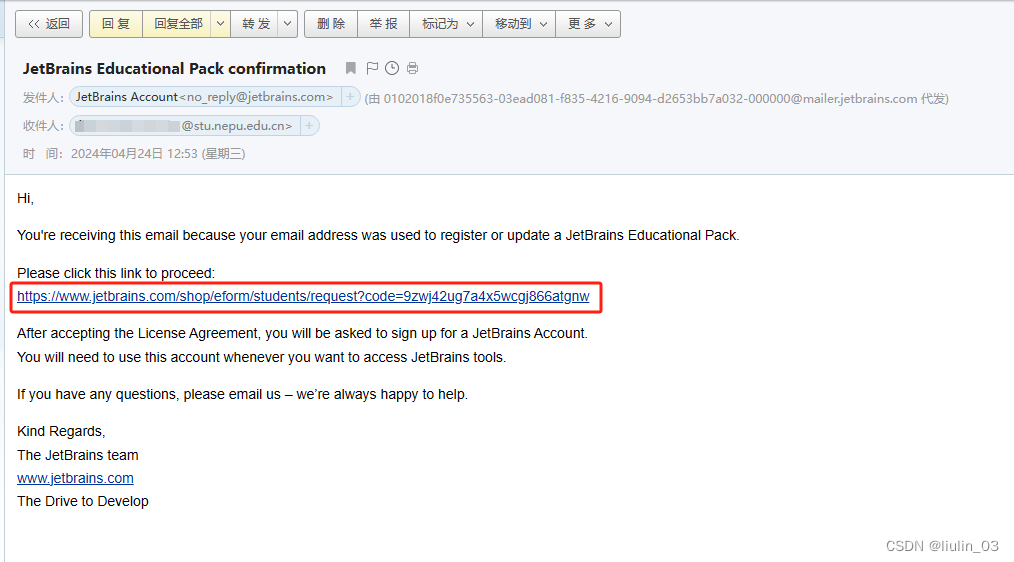
Task: Click 回复全部 to reply all
Action: click(x=178, y=24)
